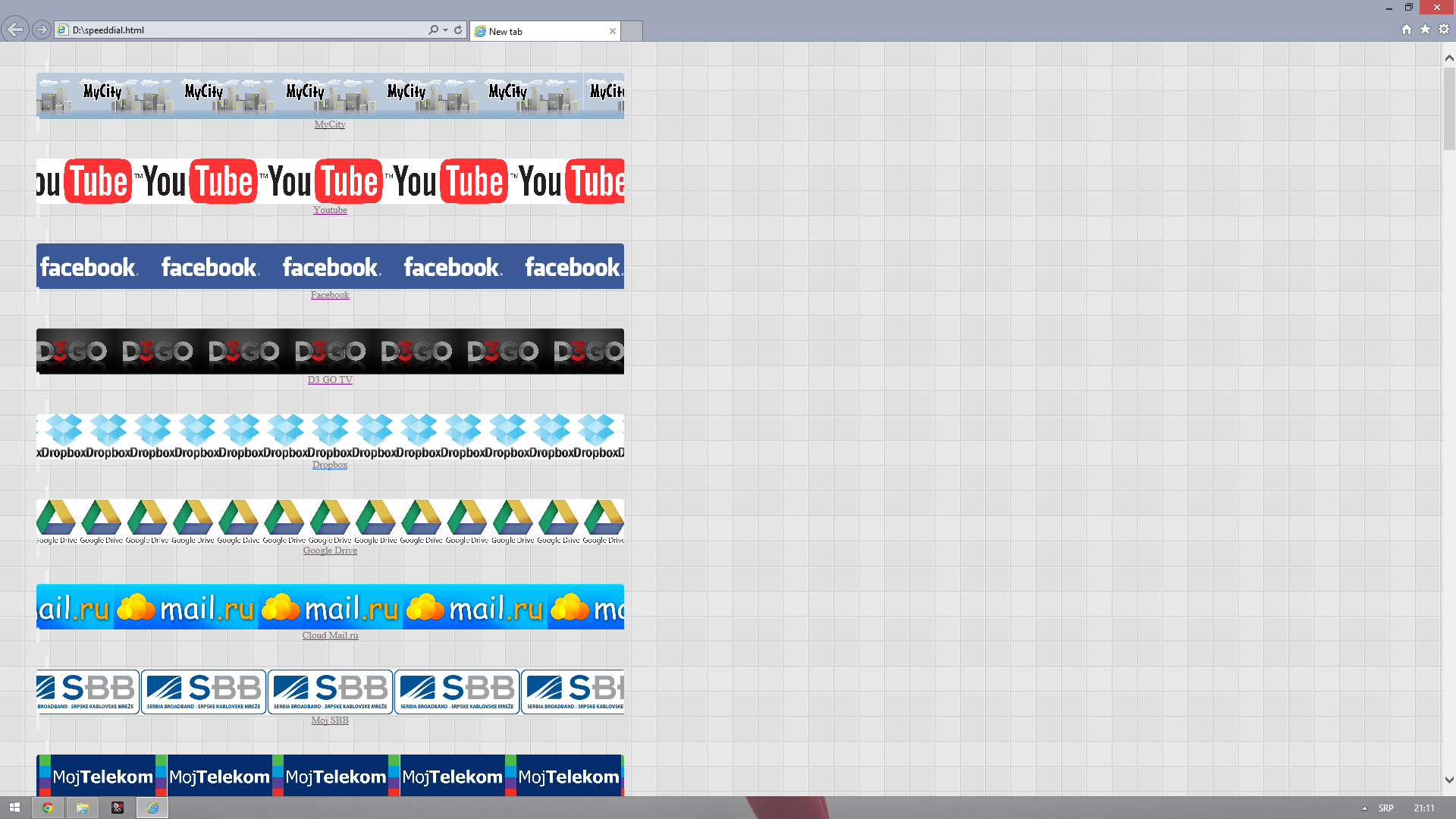Open the Home page icon

point(1407,30)
